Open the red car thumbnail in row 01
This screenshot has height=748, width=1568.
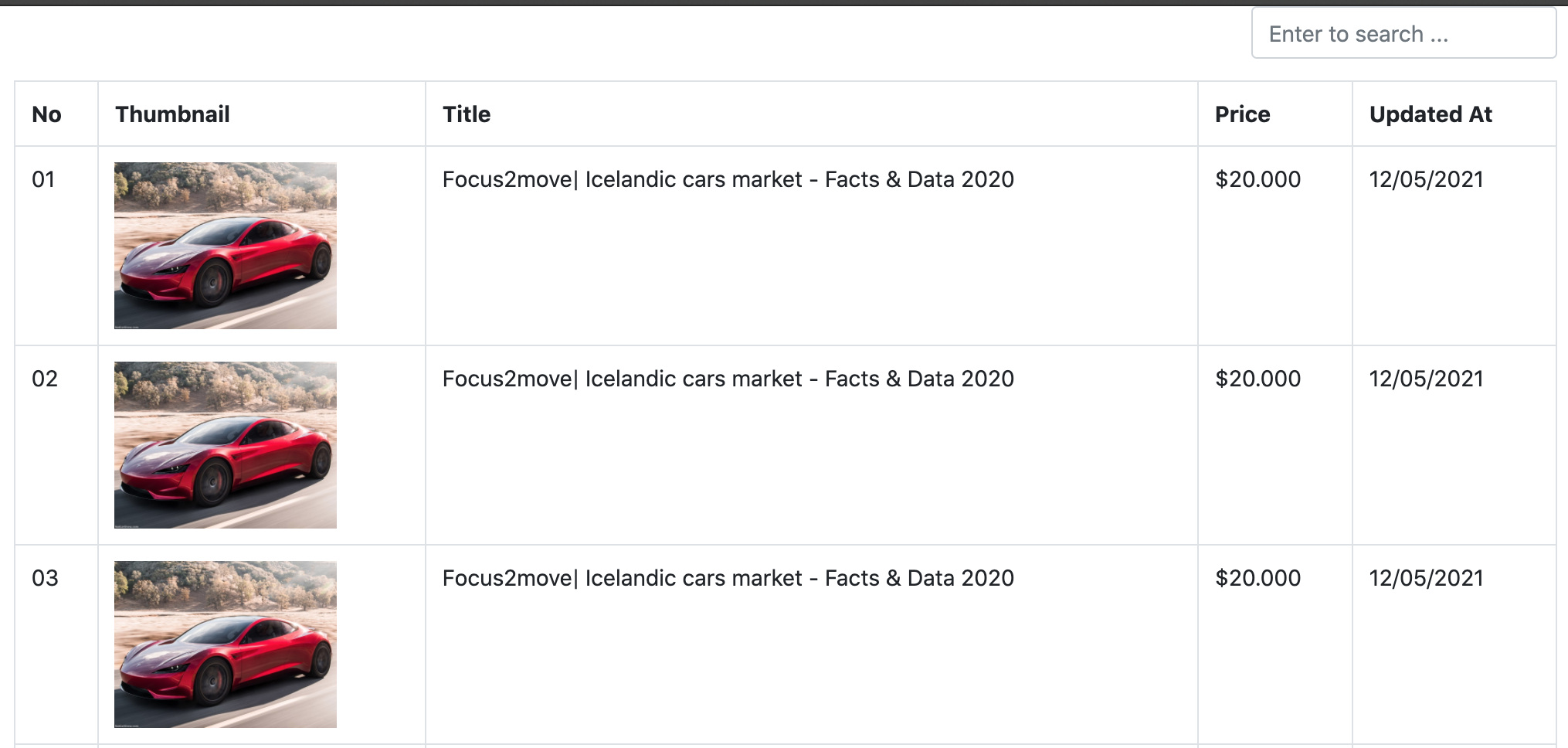(226, 246)
